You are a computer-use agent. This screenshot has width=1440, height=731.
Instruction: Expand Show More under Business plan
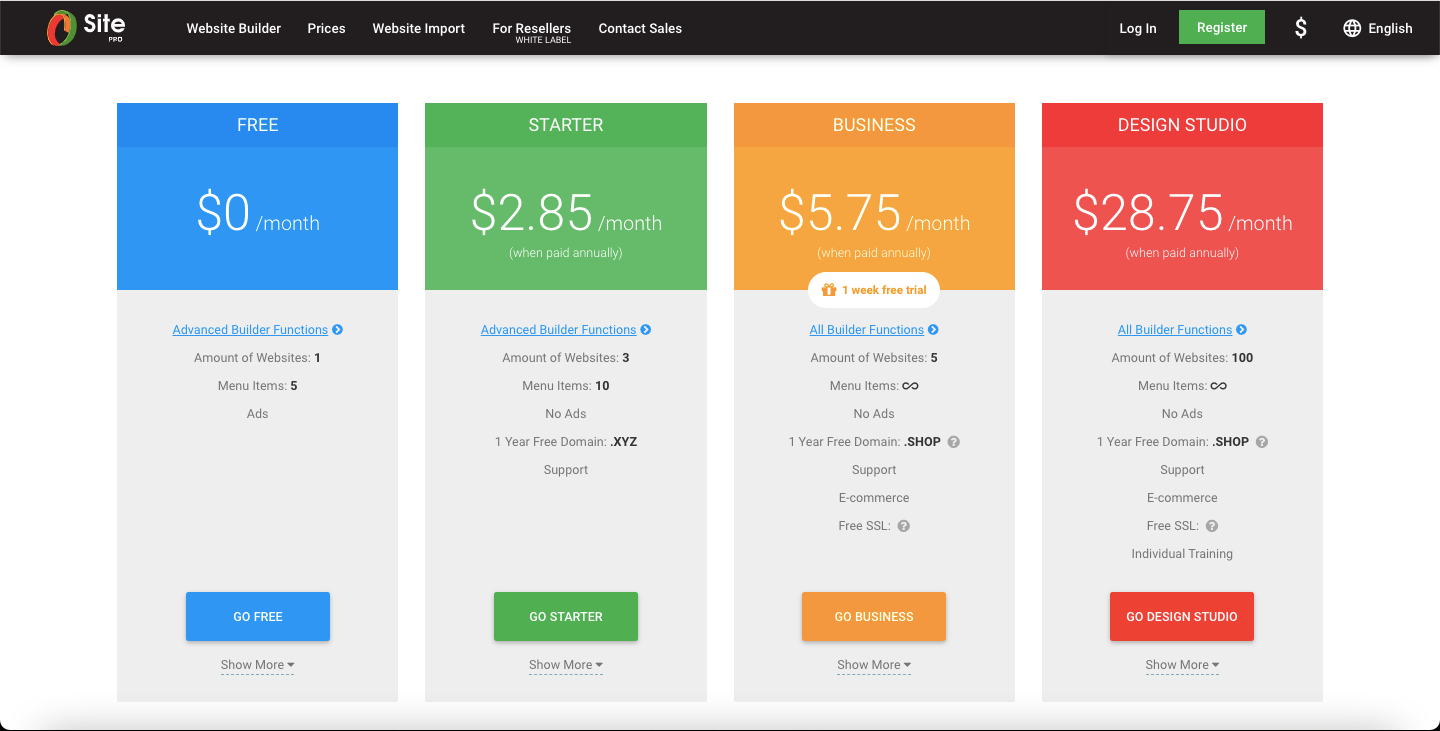874,665
